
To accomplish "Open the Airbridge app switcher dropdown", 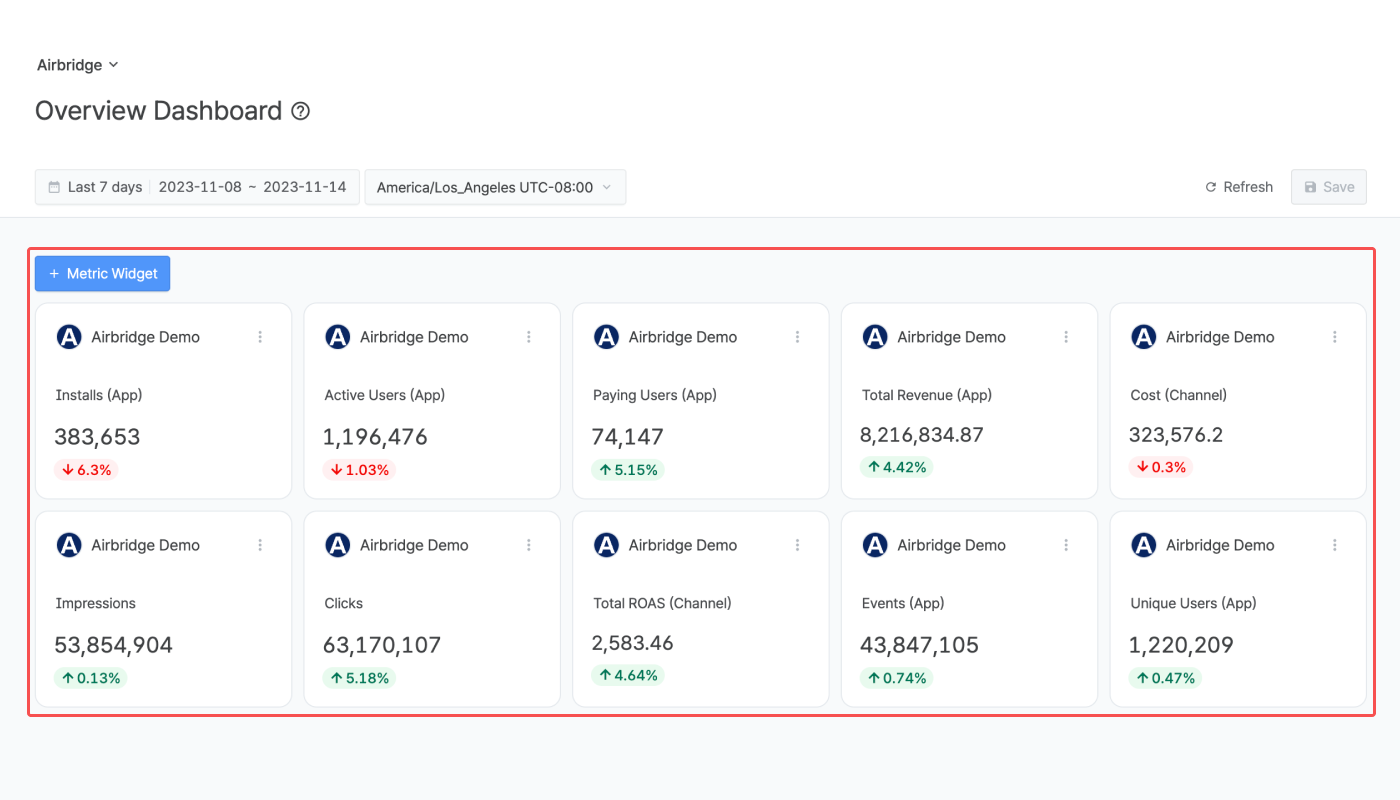I will 77,65.
